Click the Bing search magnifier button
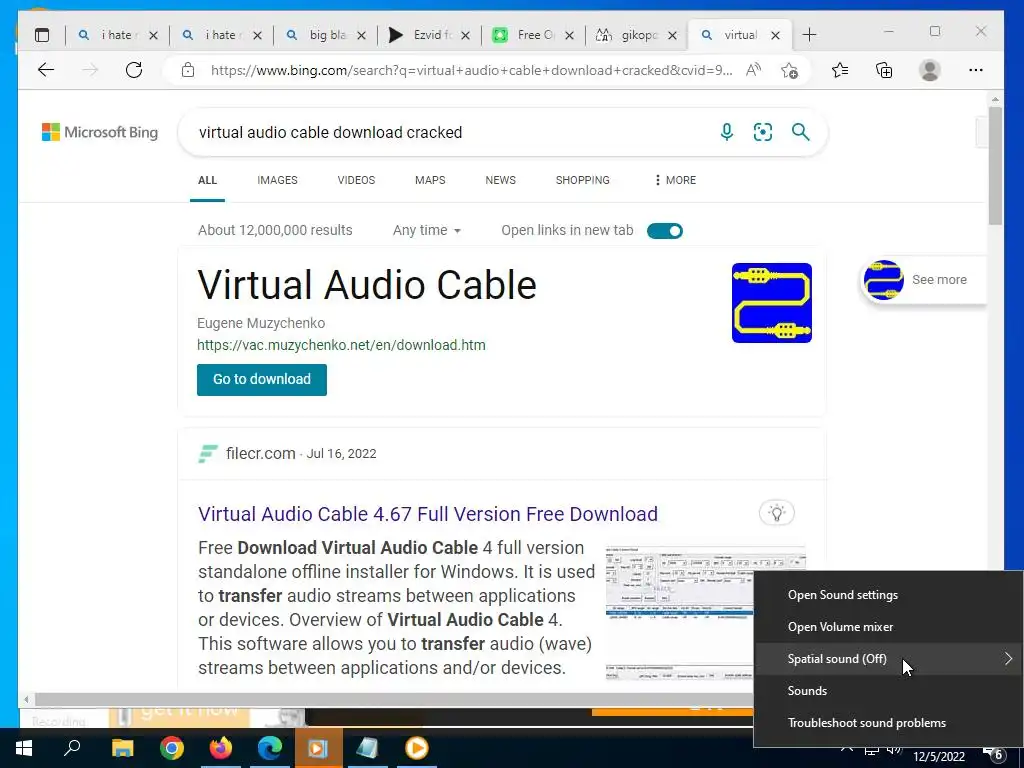Screen dimensions: 1024x768 point(801,132)
